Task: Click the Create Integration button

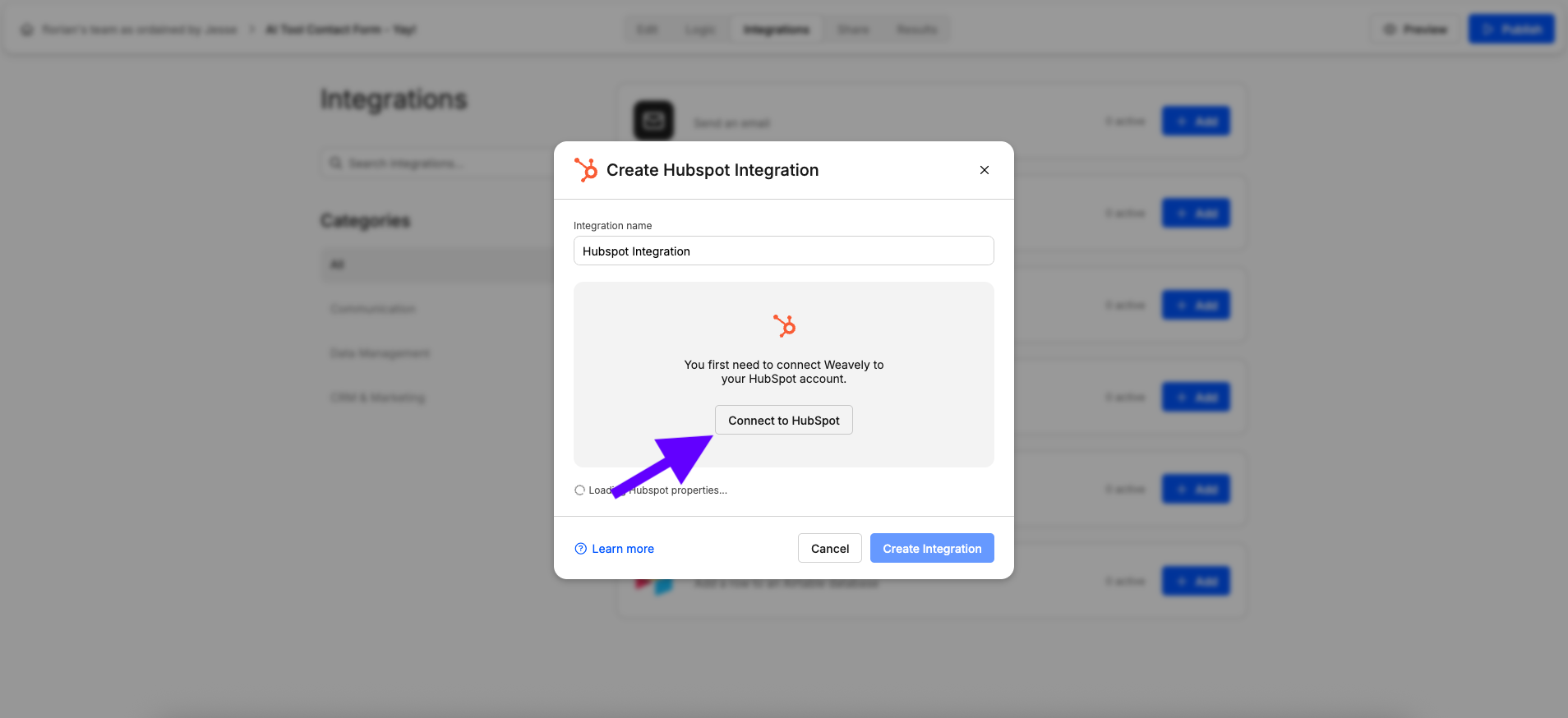Action: point(932,548)
